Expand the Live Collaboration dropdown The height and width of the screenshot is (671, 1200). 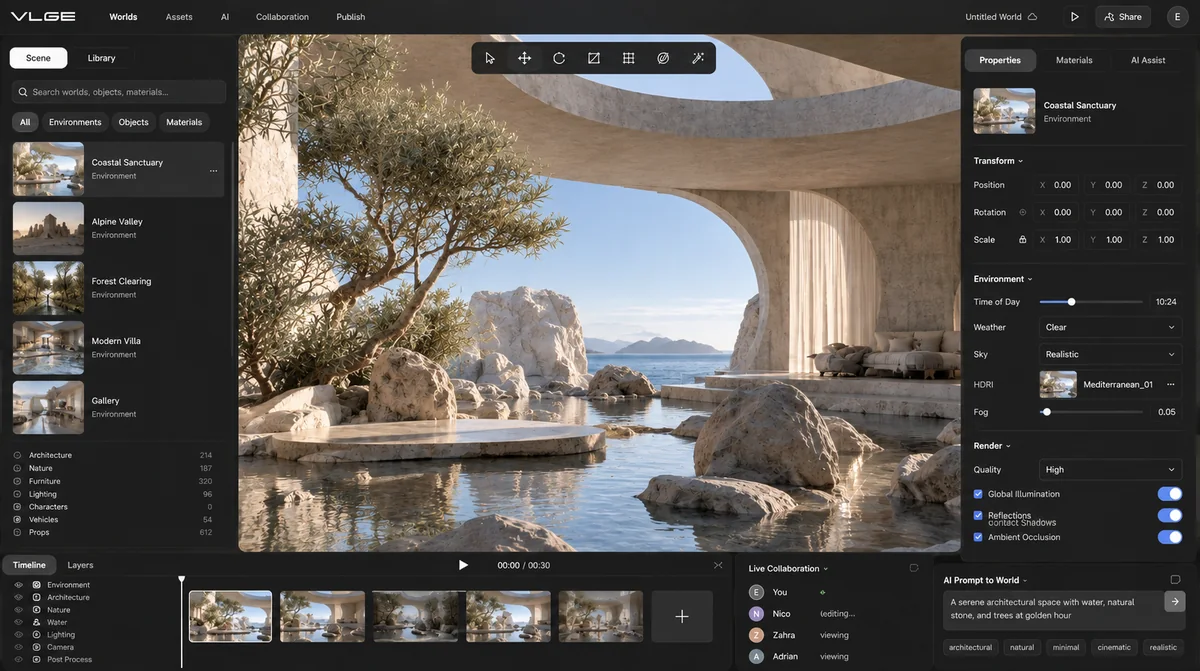pos(789,569)
